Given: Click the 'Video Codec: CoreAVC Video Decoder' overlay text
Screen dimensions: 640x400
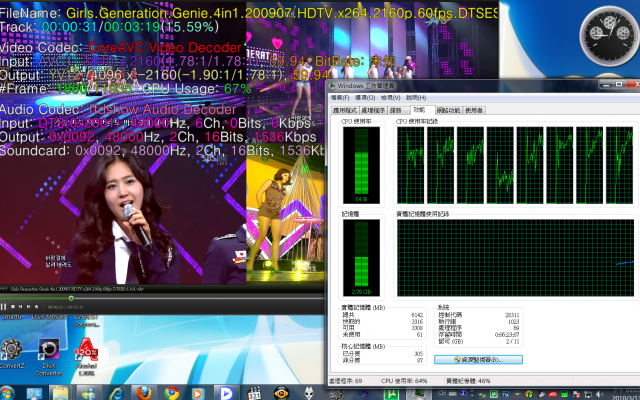Looking at the screenshot, I should [121, 48].
